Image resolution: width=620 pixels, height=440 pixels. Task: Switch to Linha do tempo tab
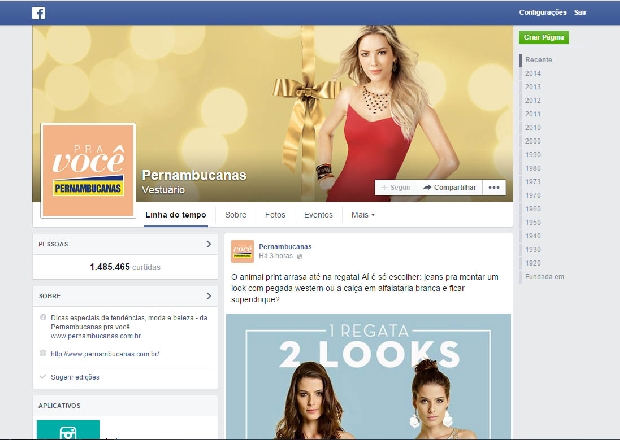point(176,215)
